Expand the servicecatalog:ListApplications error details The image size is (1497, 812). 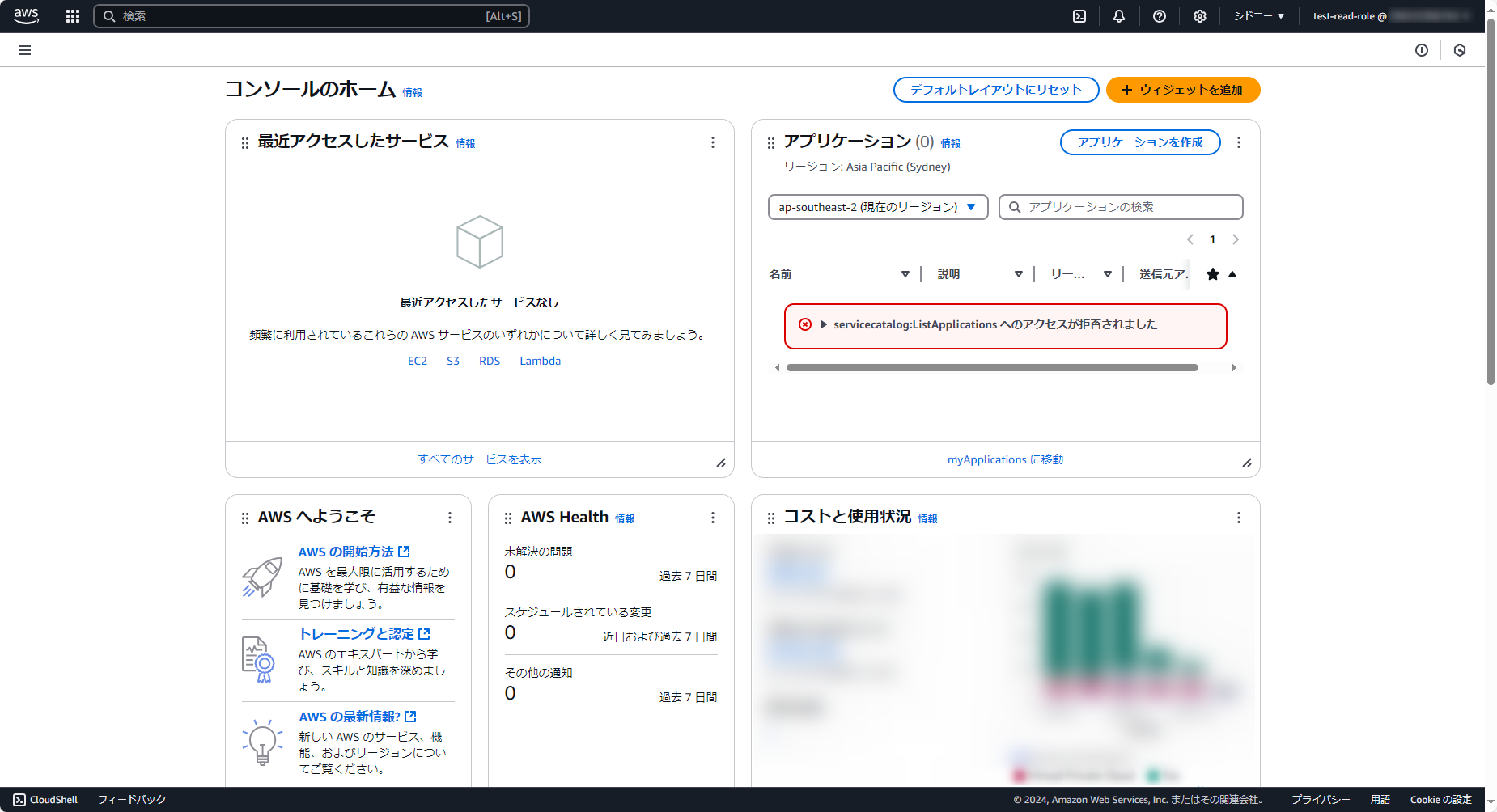point(824,324)
